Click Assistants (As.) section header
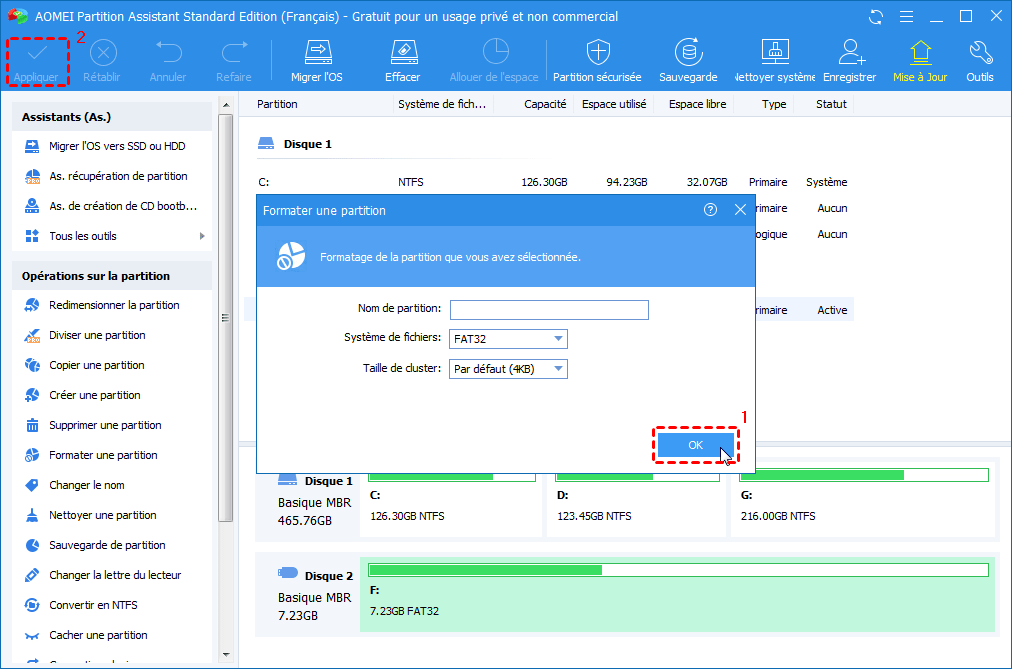 (112, 117)
